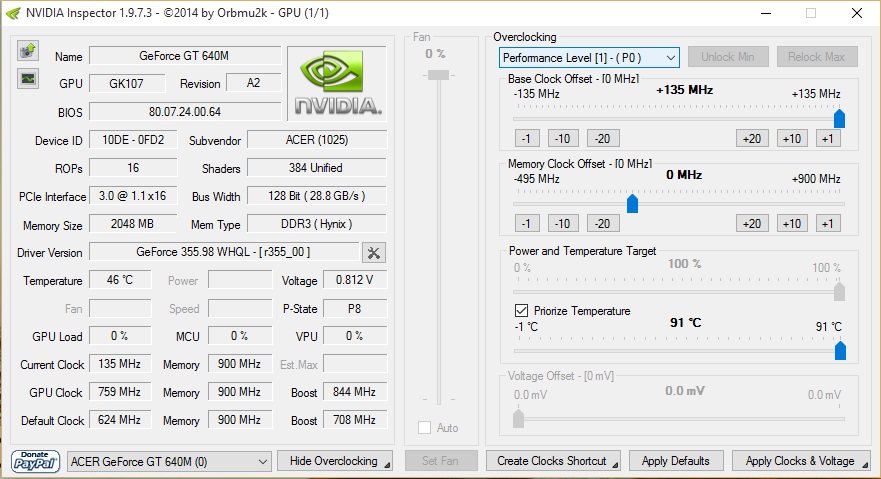
Task: Click Relock Max button
Action: (x=817, y=57)
